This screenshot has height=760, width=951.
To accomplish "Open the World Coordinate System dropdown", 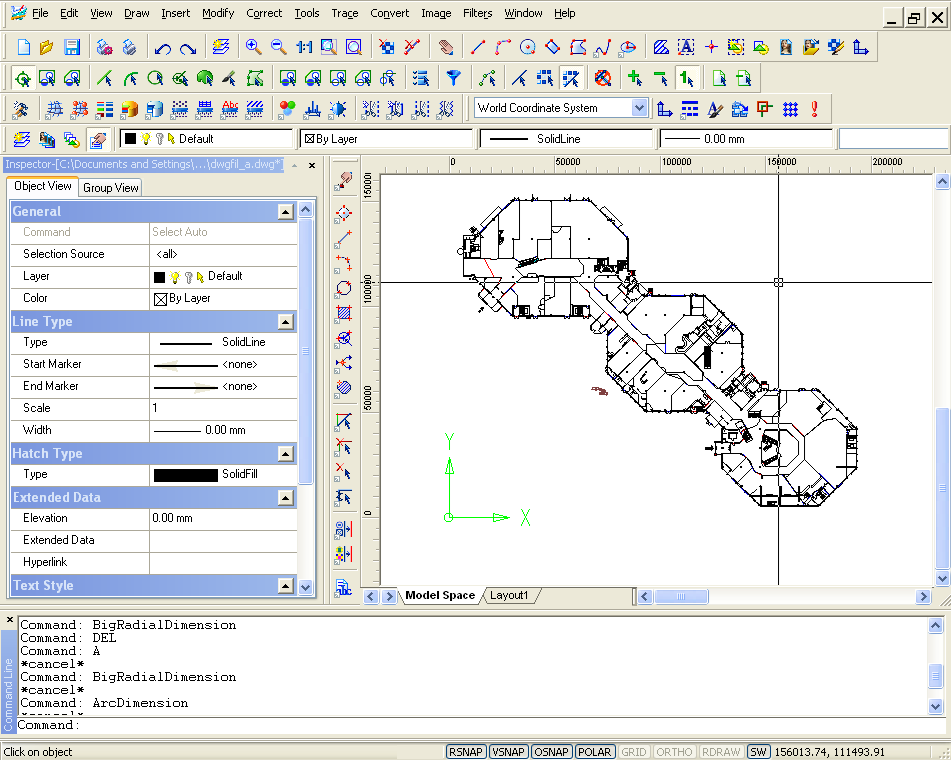I will [x=638, y=108].
